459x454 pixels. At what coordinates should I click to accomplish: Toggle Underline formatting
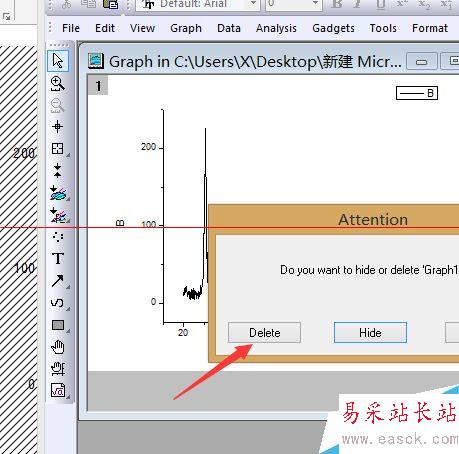pyautogui.click(x=380, y=4)
